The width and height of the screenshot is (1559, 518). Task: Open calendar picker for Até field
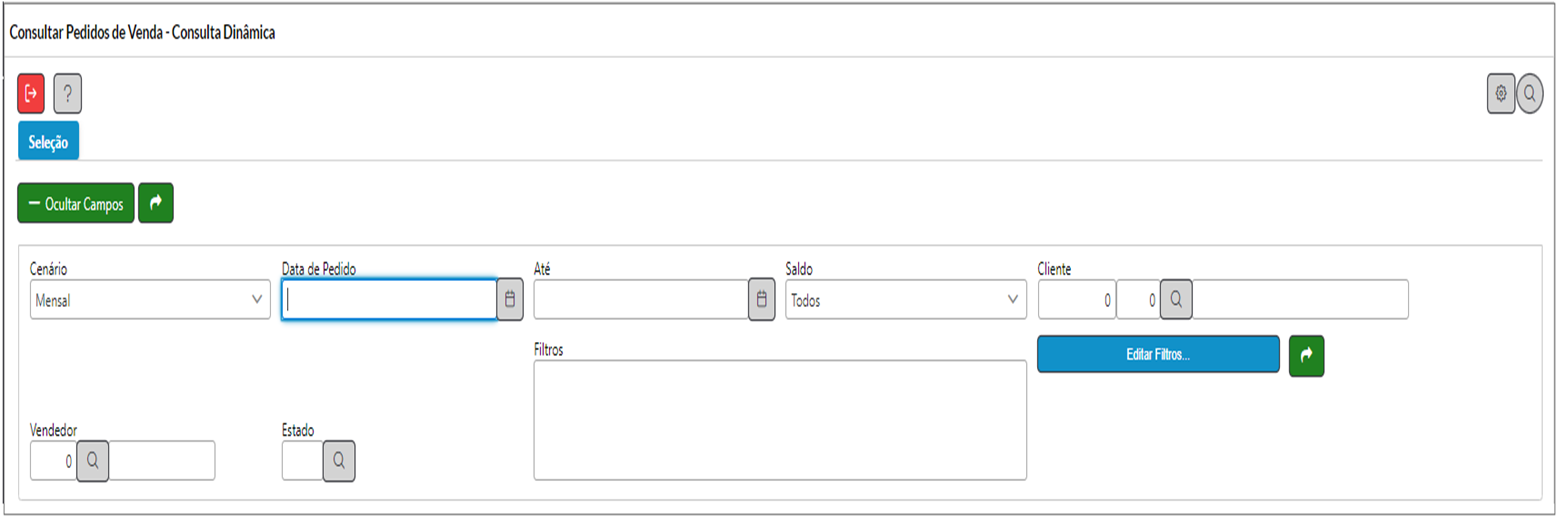pos(761,299)
